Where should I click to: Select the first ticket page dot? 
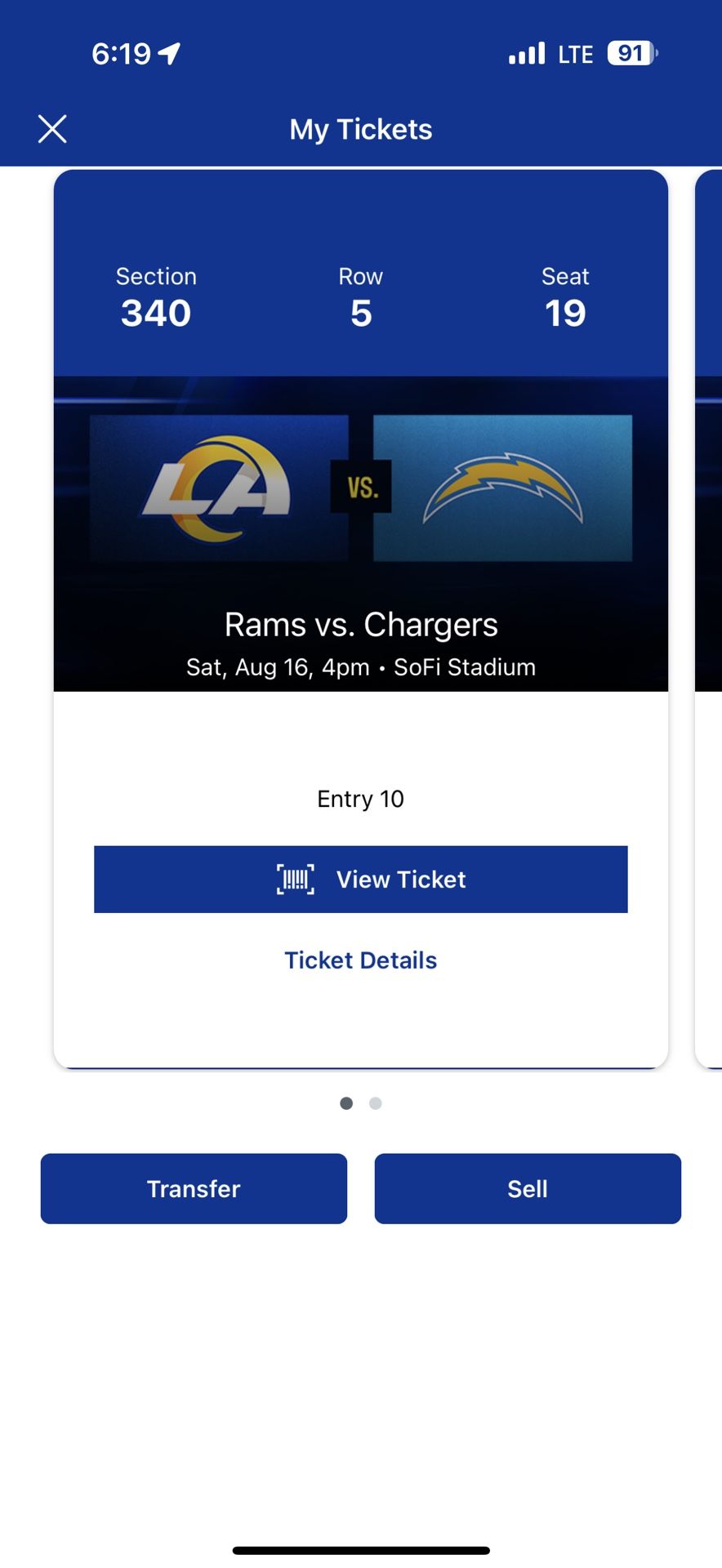pyautogui.click(x=346, y=1103)
